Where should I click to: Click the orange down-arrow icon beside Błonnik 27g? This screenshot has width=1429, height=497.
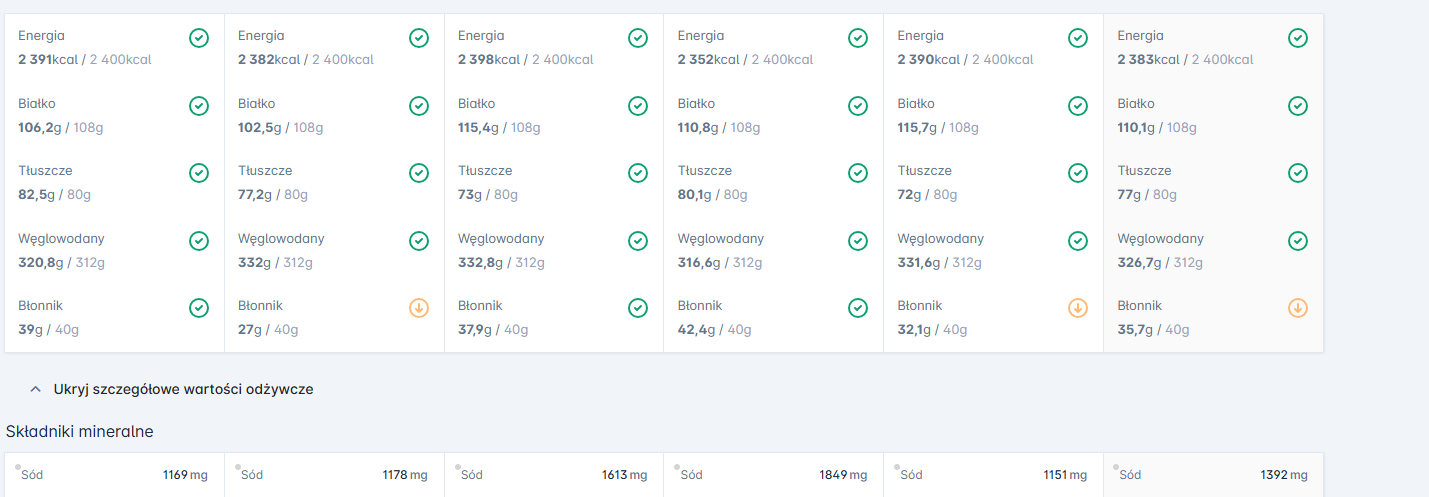(419, 308)
